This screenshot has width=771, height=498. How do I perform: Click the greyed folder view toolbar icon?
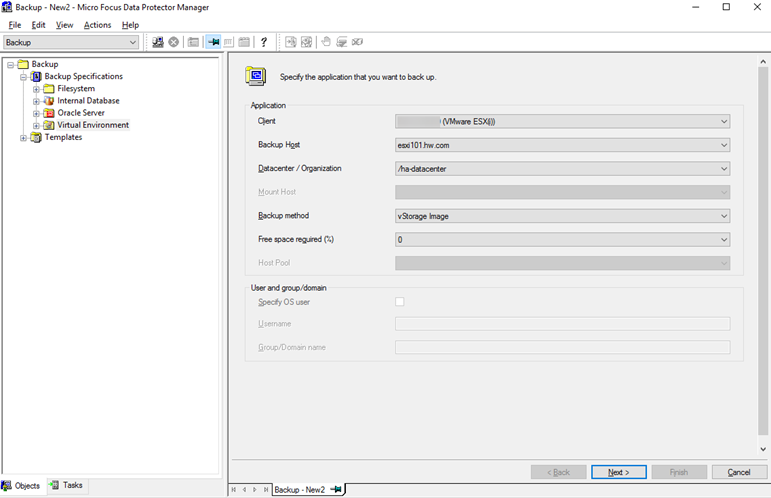click(193, 42)
